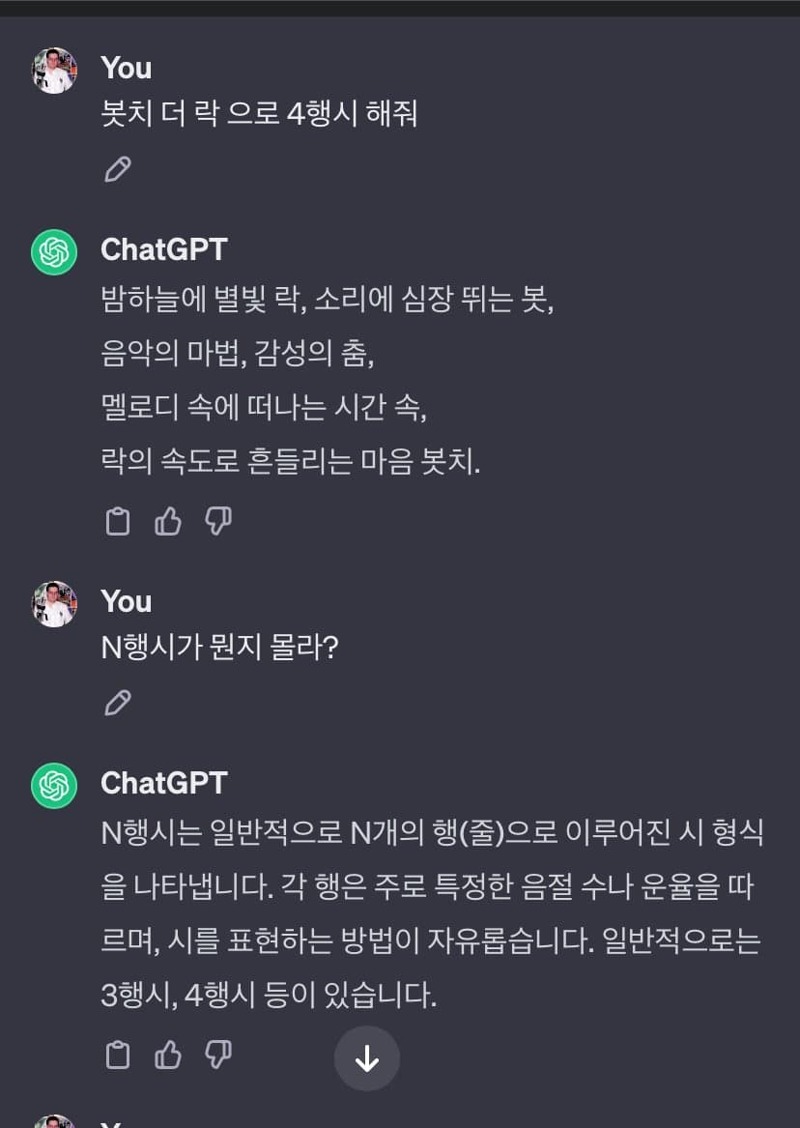Click the 'You' name above the first message

pyautogui.click(x=126, y=68)
